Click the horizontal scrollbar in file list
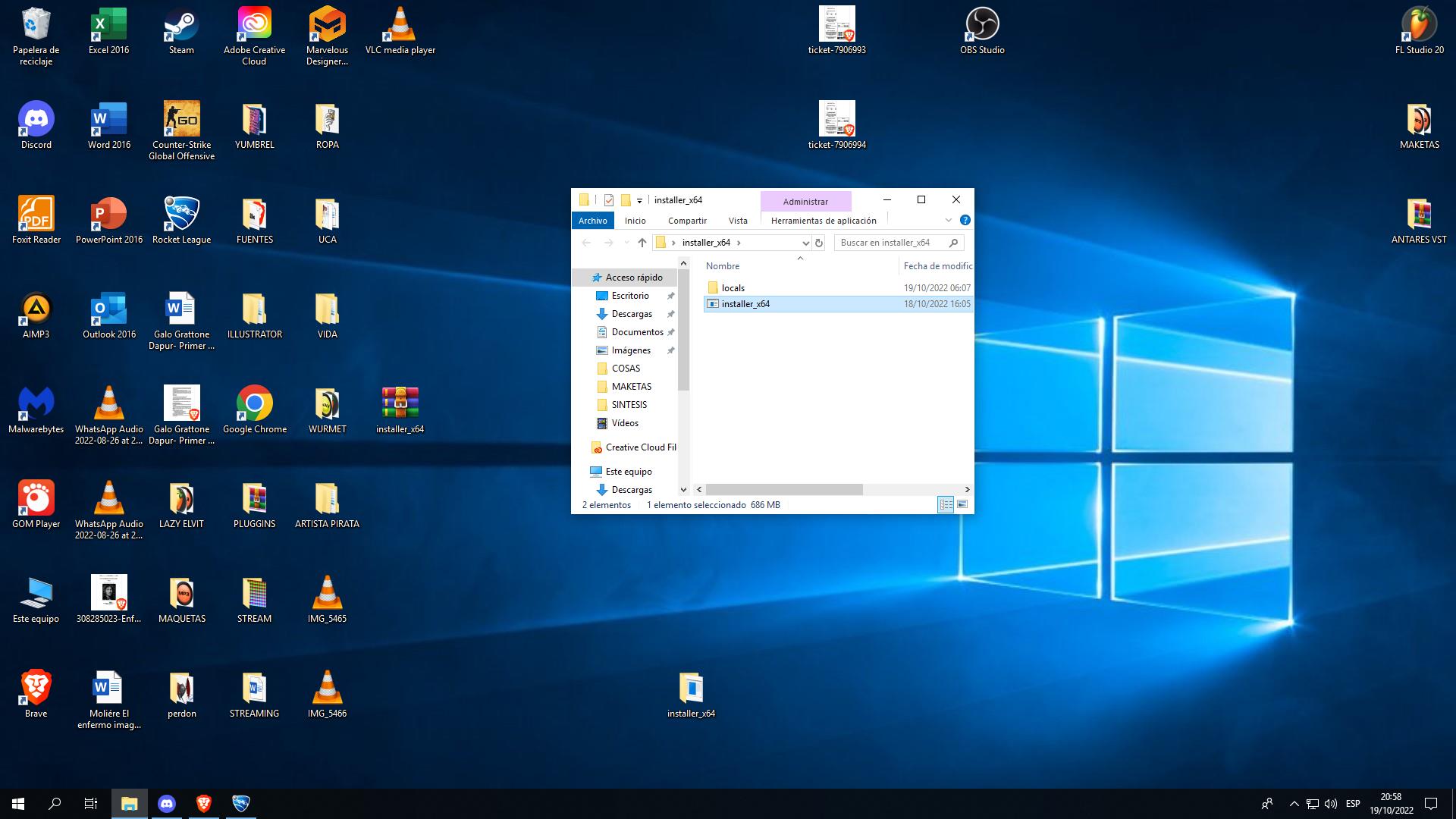Viewport: 1456px width, 819px height. pyautogui.click(x=783, y=490)
